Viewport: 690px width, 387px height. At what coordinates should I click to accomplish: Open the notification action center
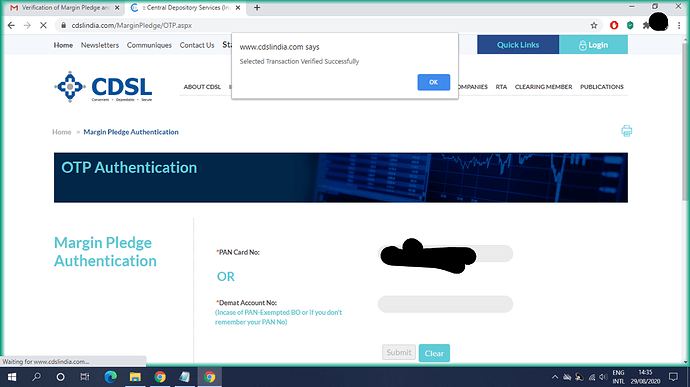click(673, 377)
